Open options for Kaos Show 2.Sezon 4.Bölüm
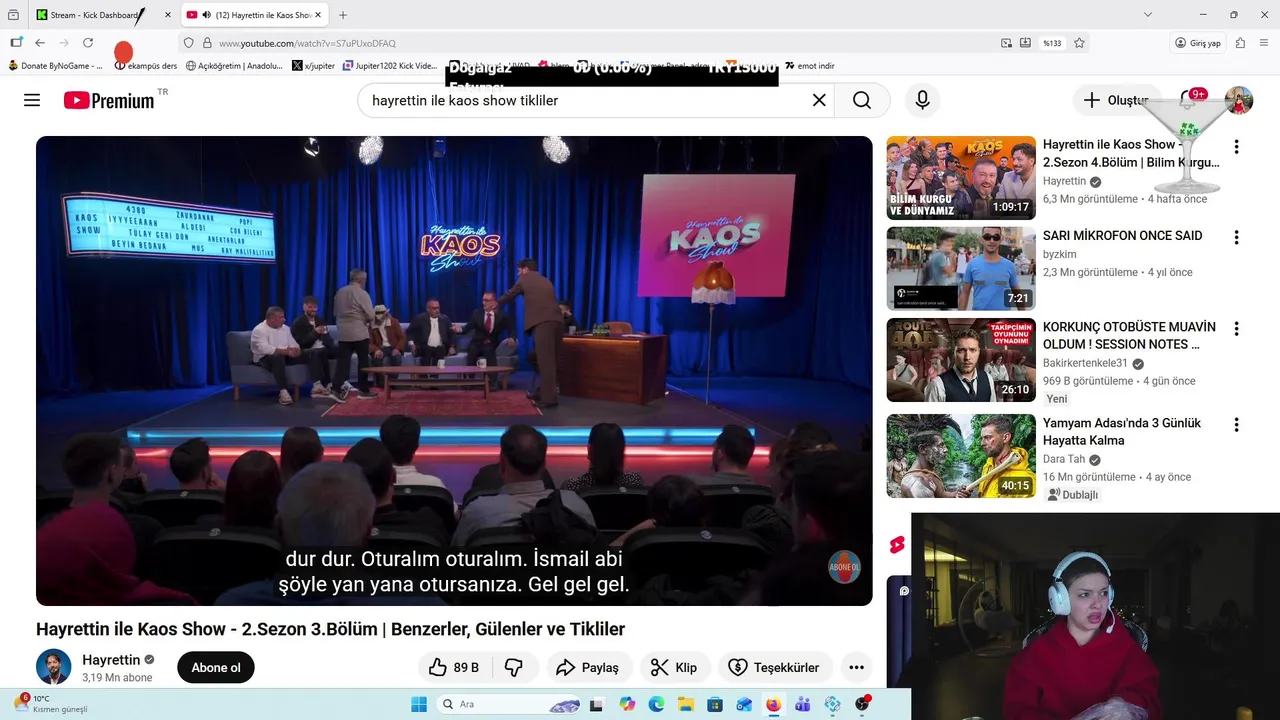The width and height of the screenshot is (1280, 720). (1236, 147)
